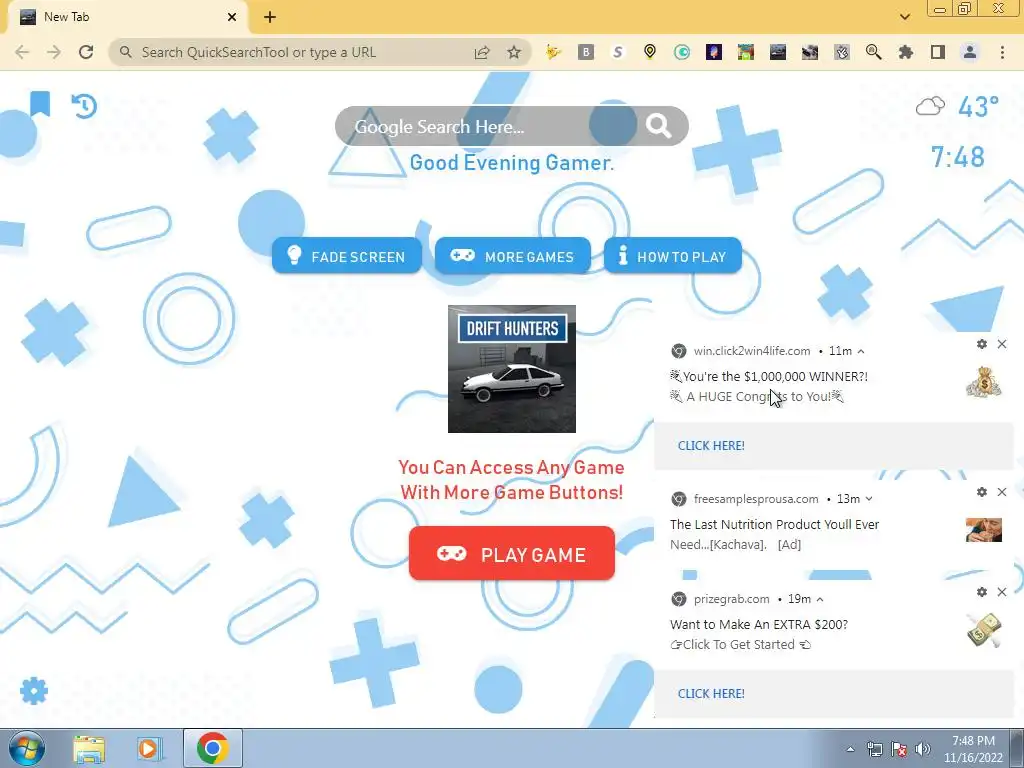The width and height of the screenshot is (1024, 768).
Task: Open the bookmarks ribbon icon on the page
Action: (x=40, y=103)
